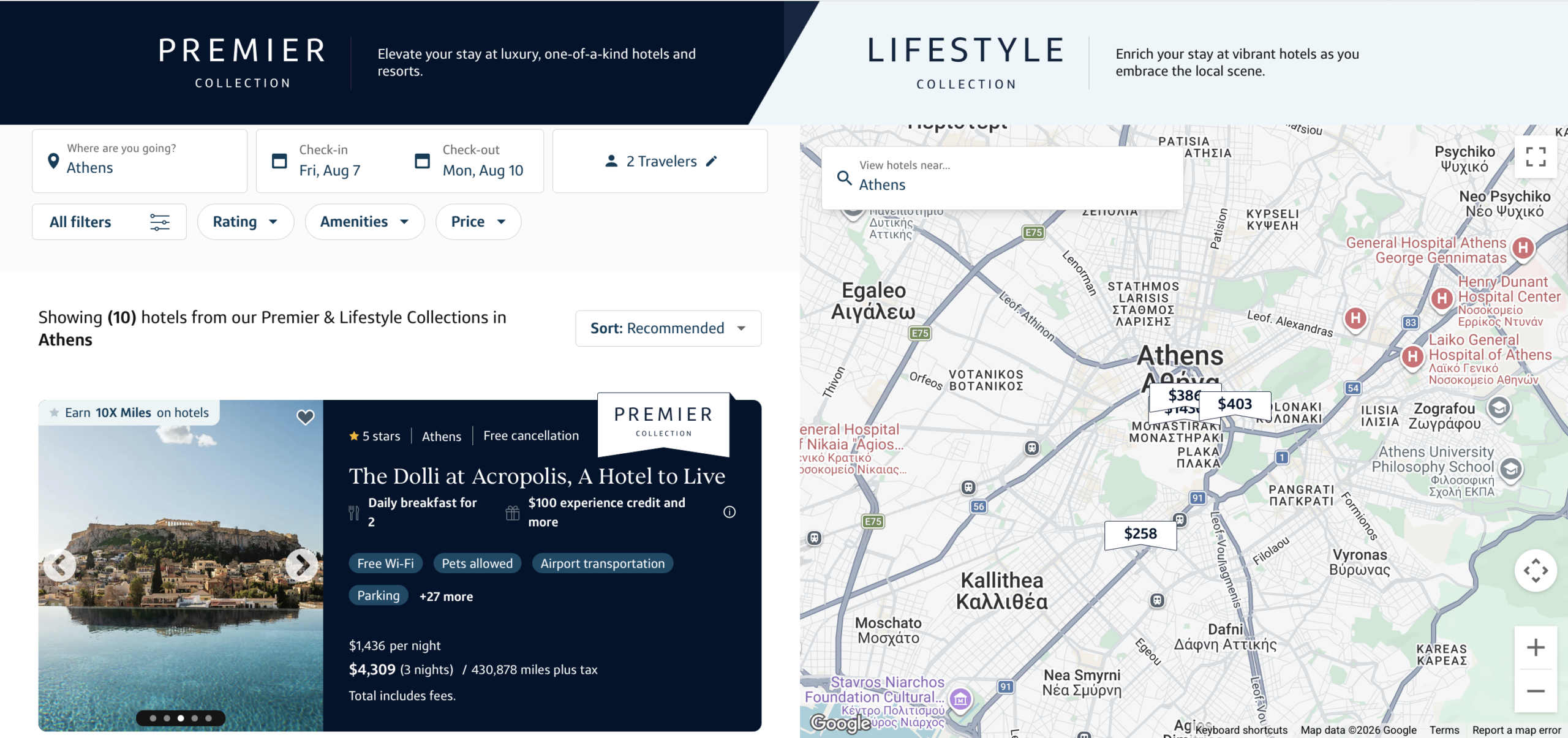Click the Pets allowed amenity tag
The height and width of the screenshot is (738, 1568).
pyautogui.click(x=477, y=563)
